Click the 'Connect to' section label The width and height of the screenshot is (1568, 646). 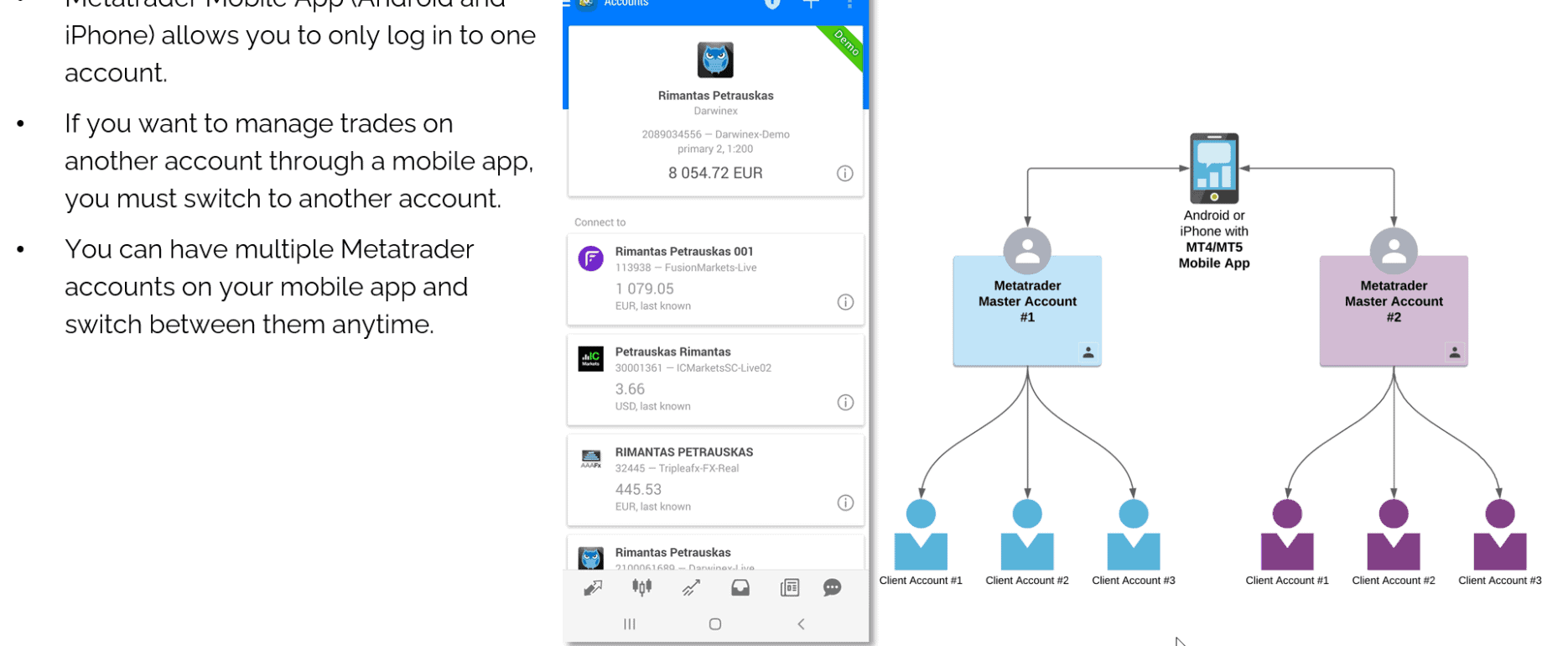pyautogui.click(x=600, y=222)
